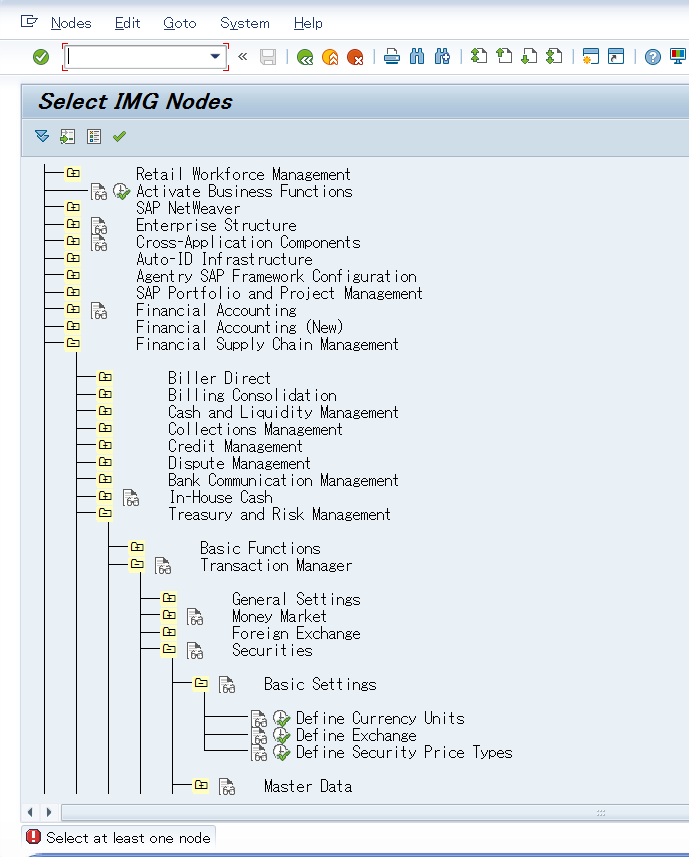Open the Edit menu
The height and width of the screenshot is (857, 689).
coord(127,23)
